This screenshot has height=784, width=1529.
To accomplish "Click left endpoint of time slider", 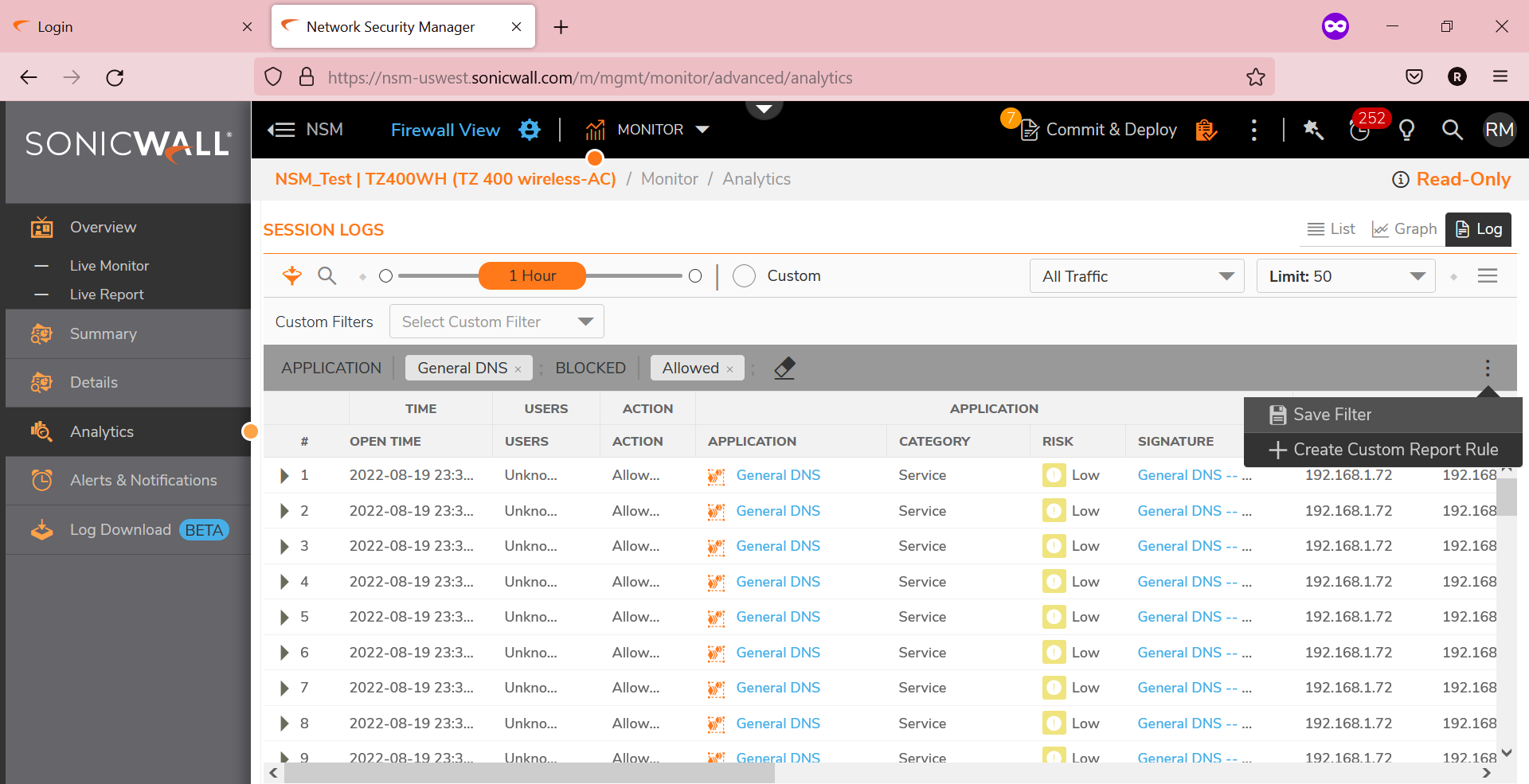I will pos(386,276).
